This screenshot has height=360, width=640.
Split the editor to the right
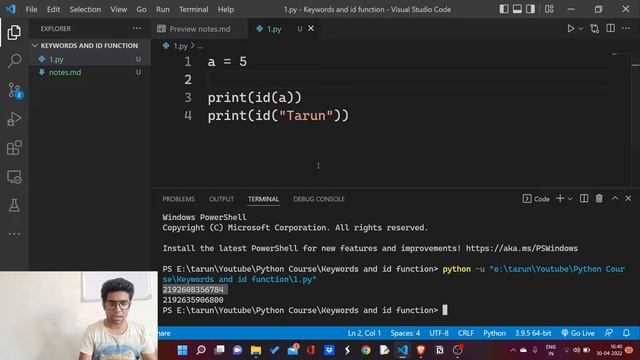pyautogui.click(x=610, y=28)
